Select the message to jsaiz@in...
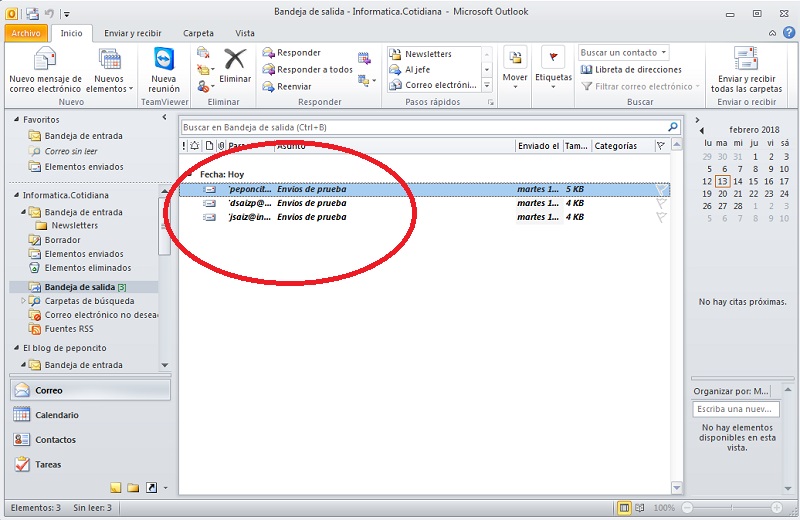 click(x=424, y=217)
